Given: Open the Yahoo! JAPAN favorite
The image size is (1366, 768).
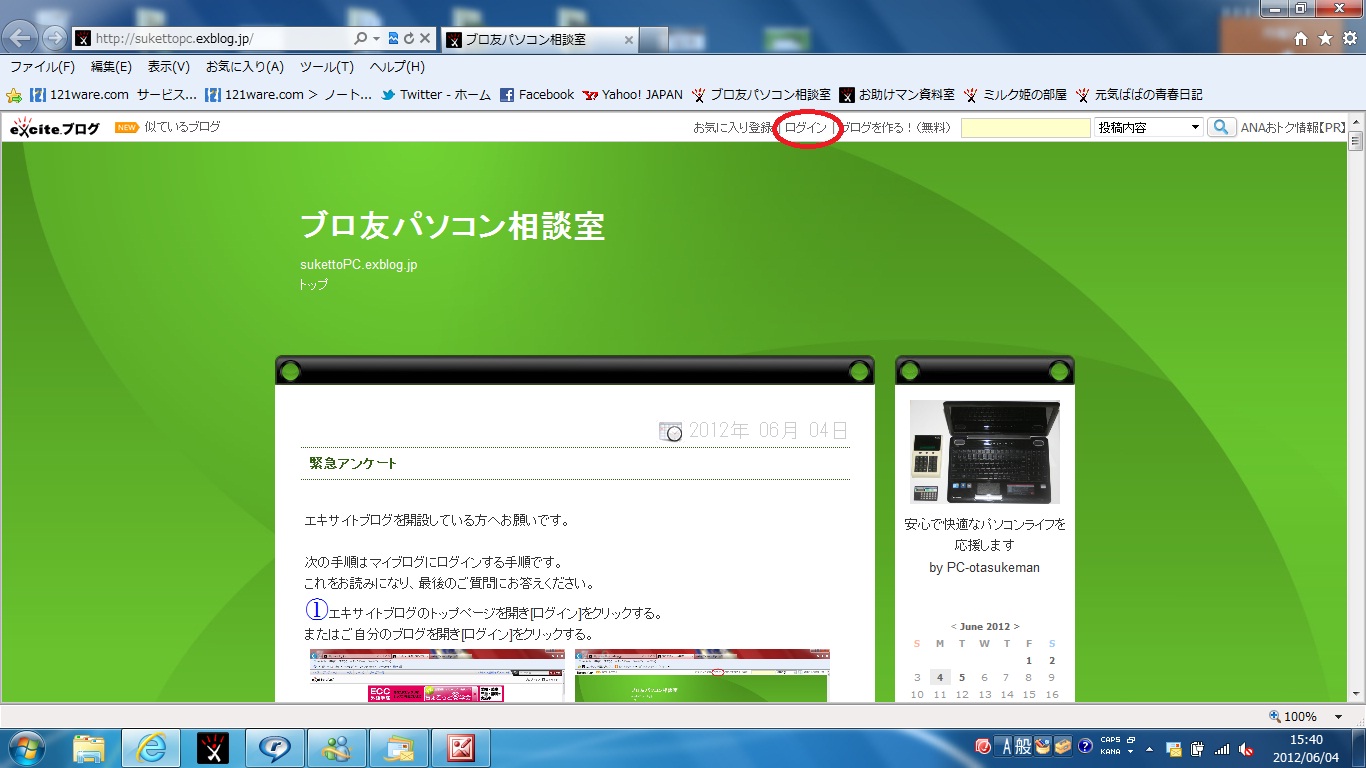Looking at the screenshot, I should pyautogui.click(x=633, y=95).
